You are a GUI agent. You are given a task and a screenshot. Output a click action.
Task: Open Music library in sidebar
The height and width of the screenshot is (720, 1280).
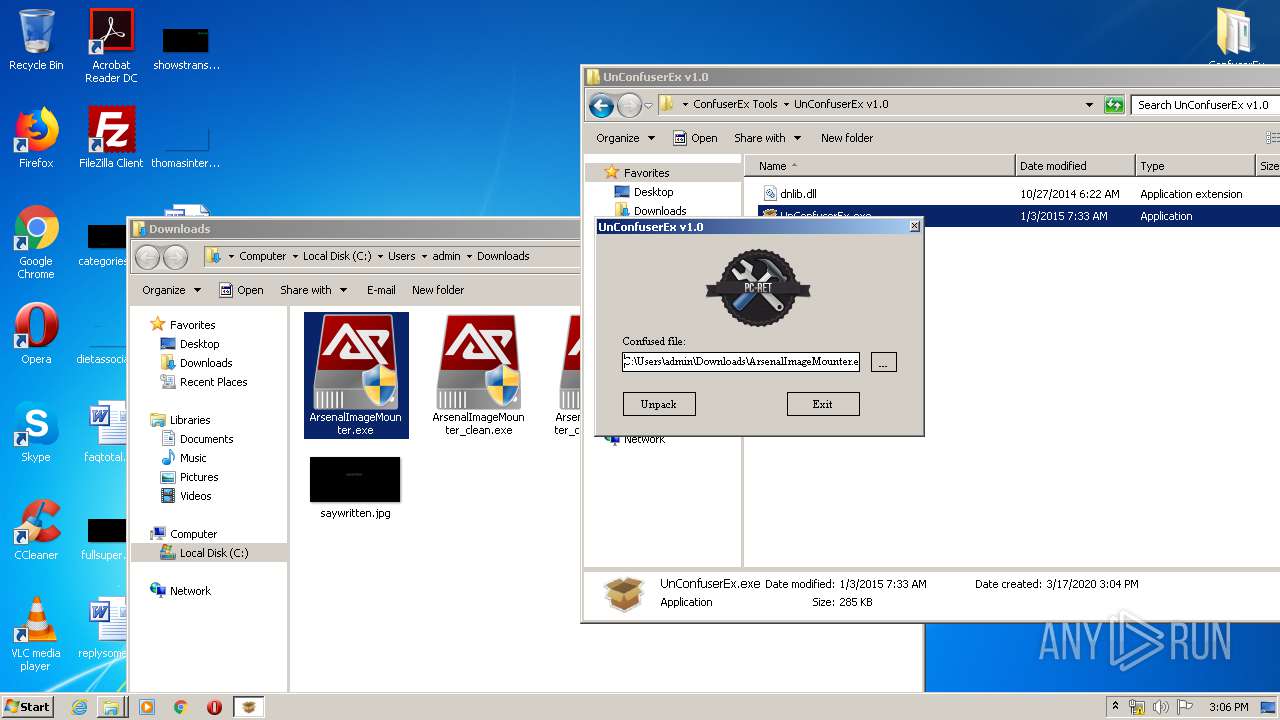click(x=193, y=458)
